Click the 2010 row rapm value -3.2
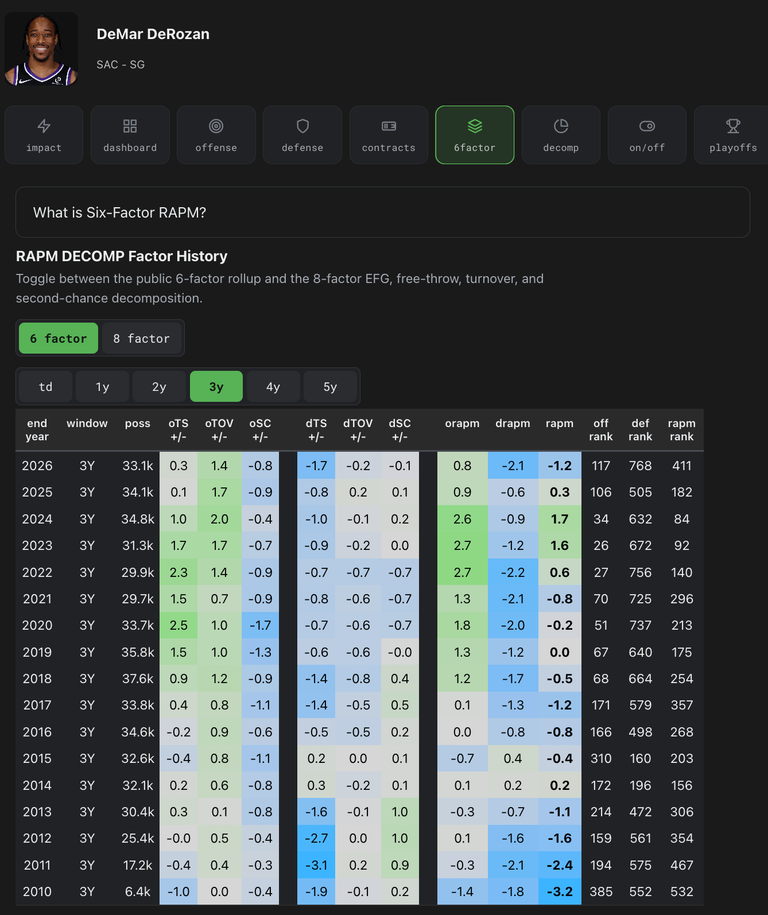768x915 pixels. pyautogui.click(x=560, y=892)
